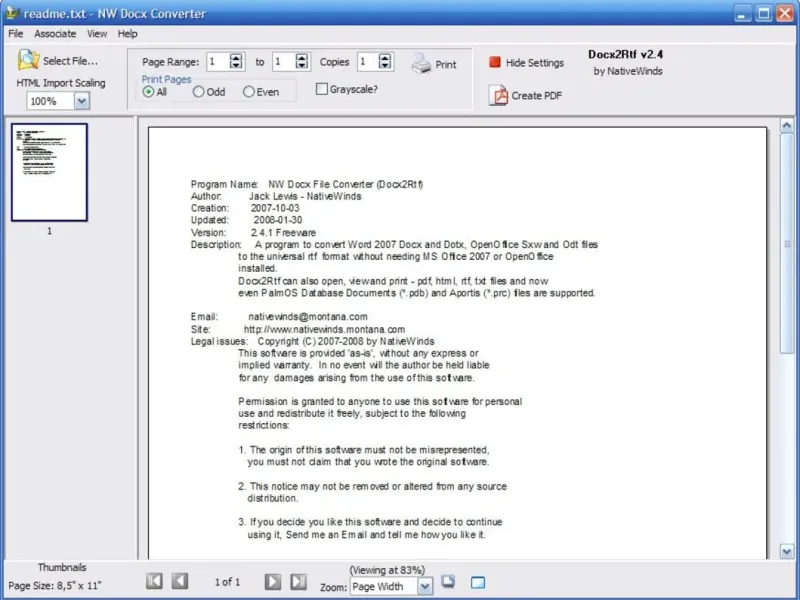Screen dimensions: 800x600
Task: Click the Select File... button label
Action: 70,61
